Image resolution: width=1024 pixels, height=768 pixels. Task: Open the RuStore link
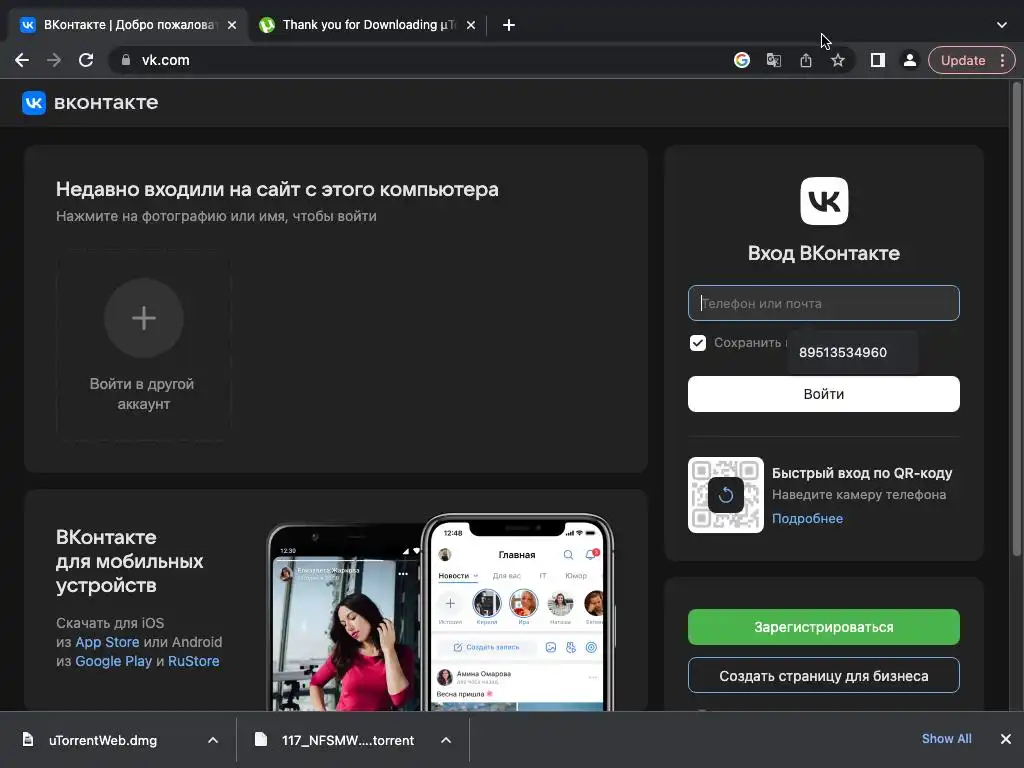coord(193,661)
